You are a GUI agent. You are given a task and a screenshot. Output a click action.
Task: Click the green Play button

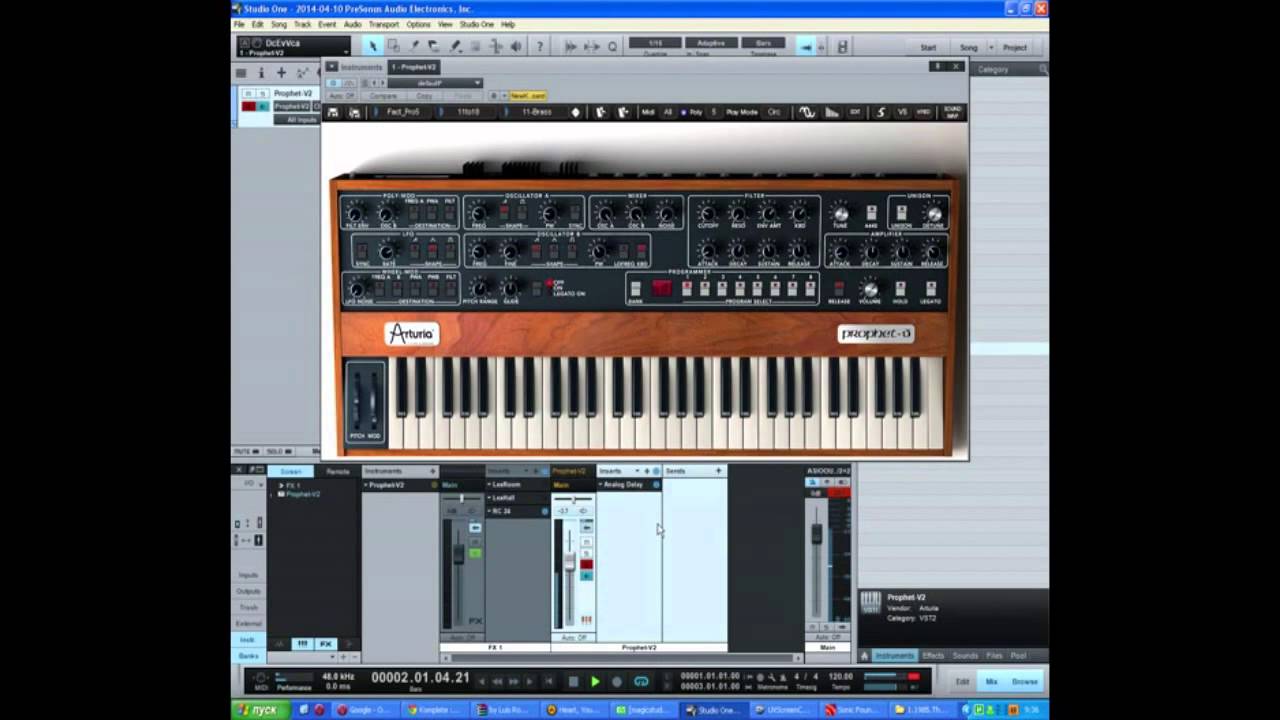tap(595, 681)
